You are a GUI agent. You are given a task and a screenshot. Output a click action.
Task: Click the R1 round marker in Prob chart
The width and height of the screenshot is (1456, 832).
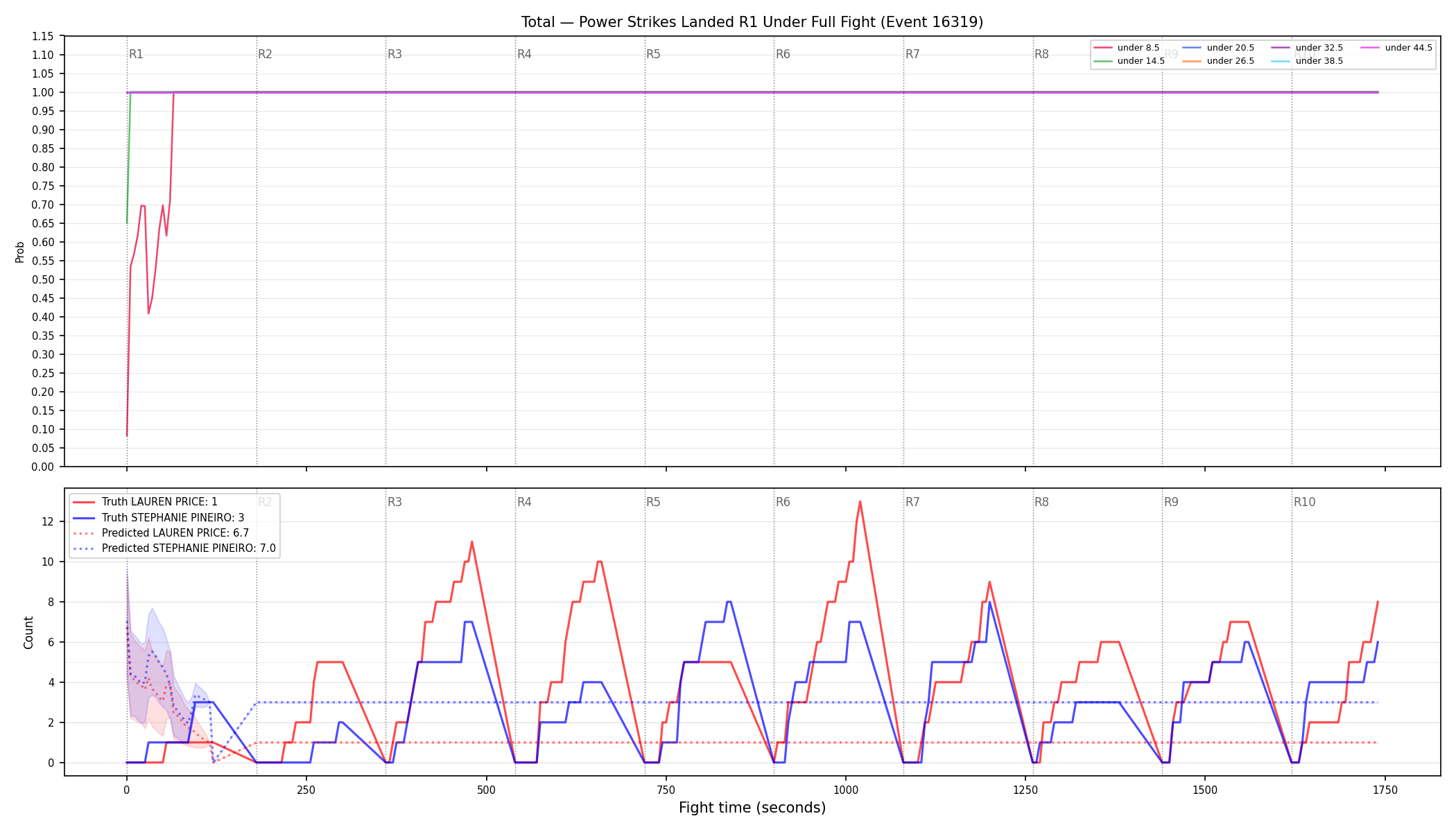(136, 54)
